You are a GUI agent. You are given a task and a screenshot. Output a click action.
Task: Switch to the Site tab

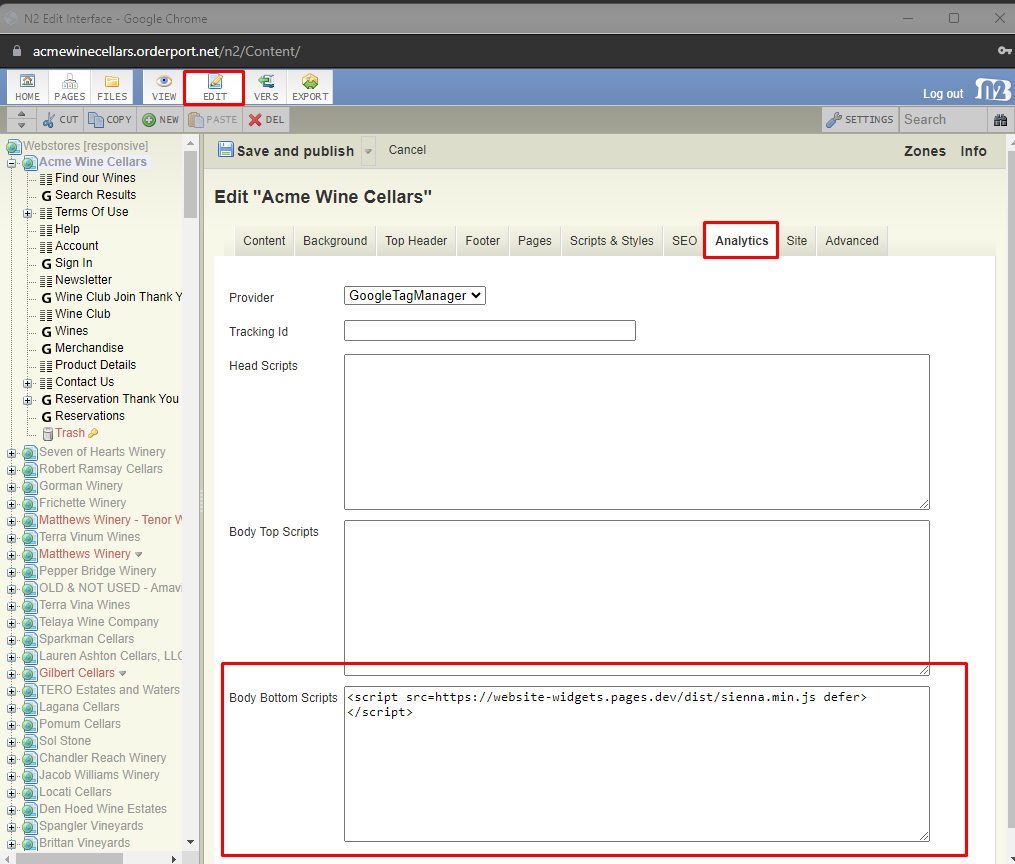coord(797,241)
